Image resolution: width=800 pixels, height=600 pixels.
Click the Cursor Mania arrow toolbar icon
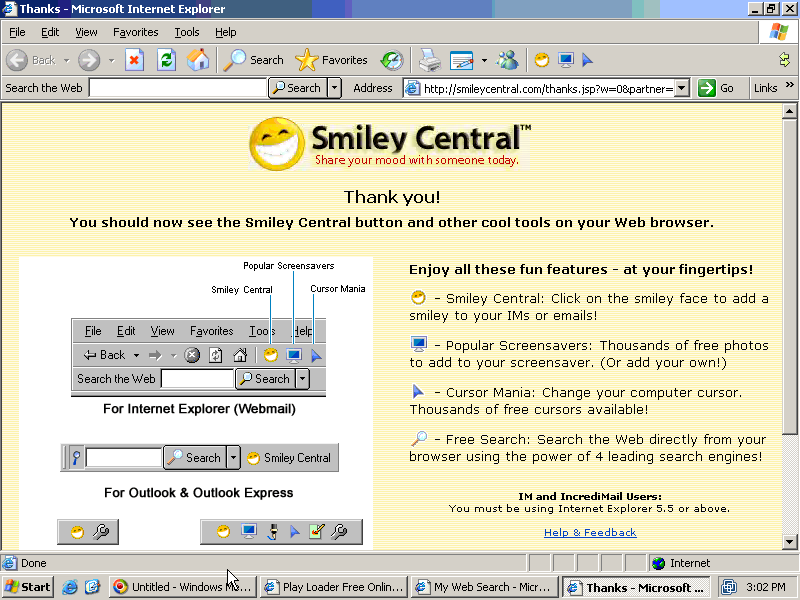point(588,60)
